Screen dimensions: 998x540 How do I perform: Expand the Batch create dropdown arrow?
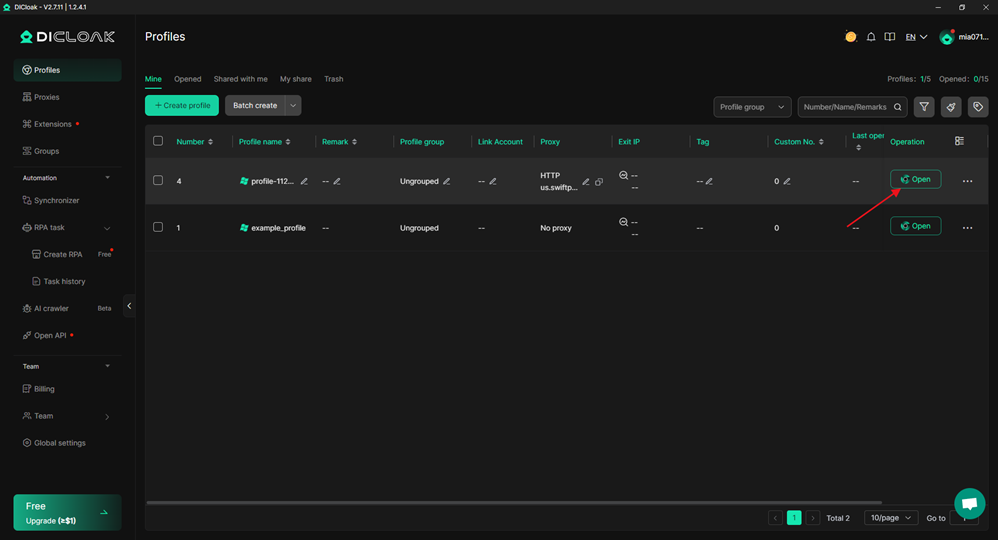coord(293,106)
